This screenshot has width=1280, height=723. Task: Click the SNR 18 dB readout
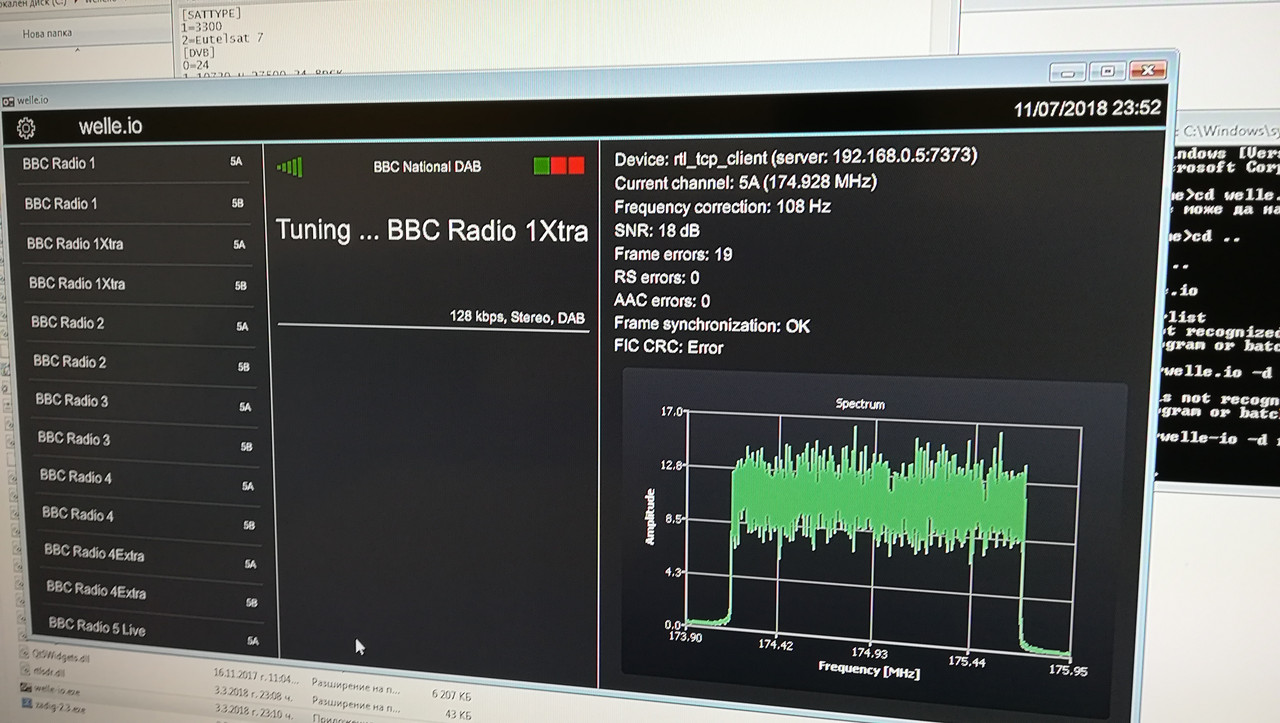click(x=657, y=231)
